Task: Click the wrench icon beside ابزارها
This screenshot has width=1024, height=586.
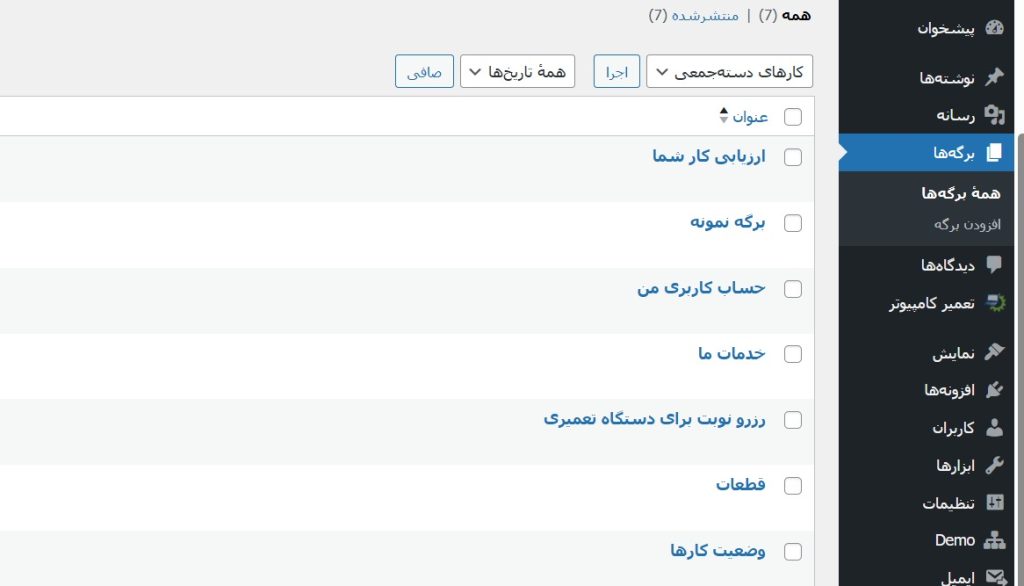Action: 994,465
